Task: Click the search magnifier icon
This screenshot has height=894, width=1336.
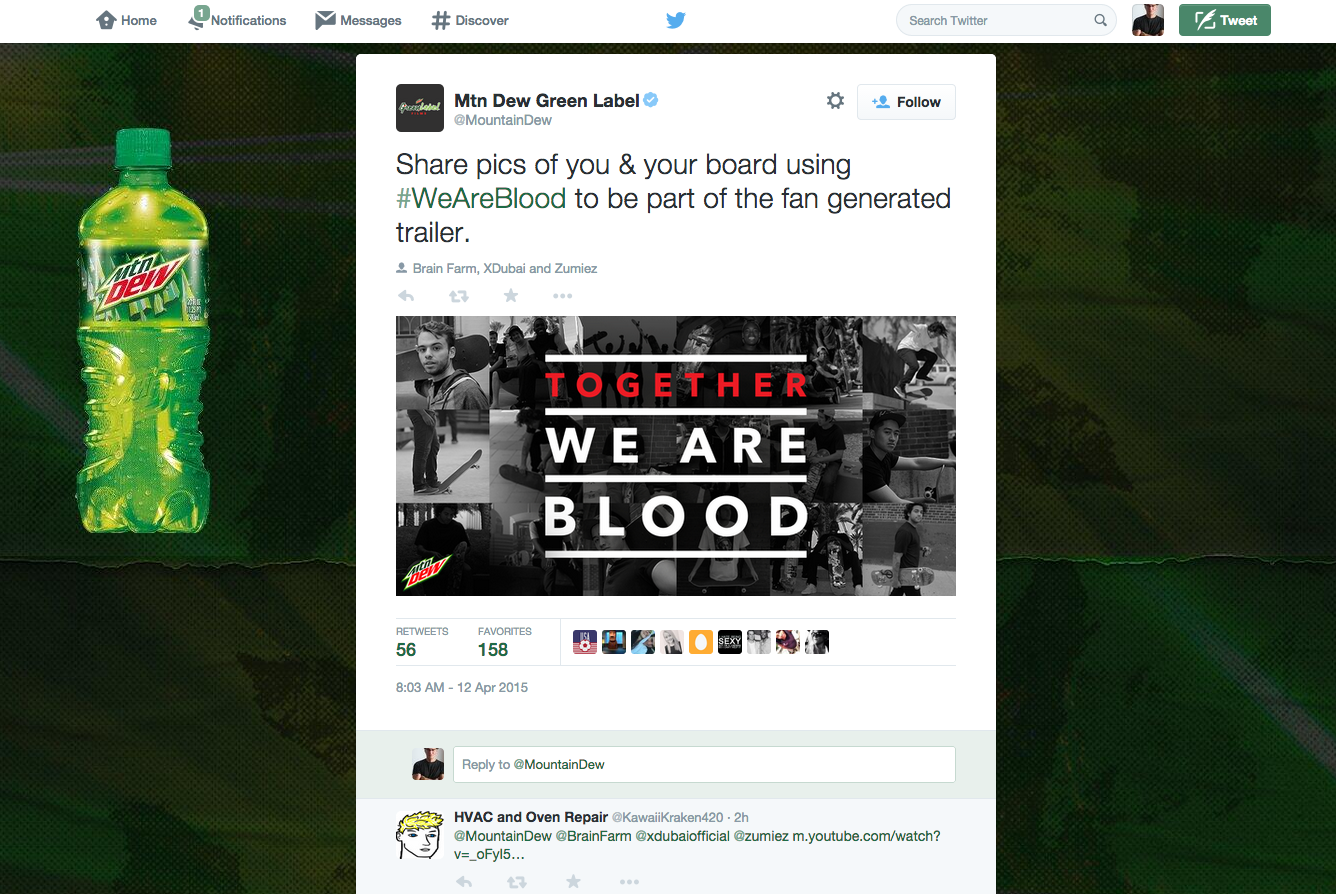Action: (1100, 20)
